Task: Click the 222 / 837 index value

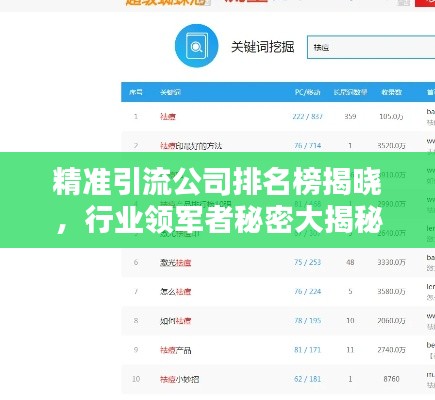Action: [x=307, y=116]
